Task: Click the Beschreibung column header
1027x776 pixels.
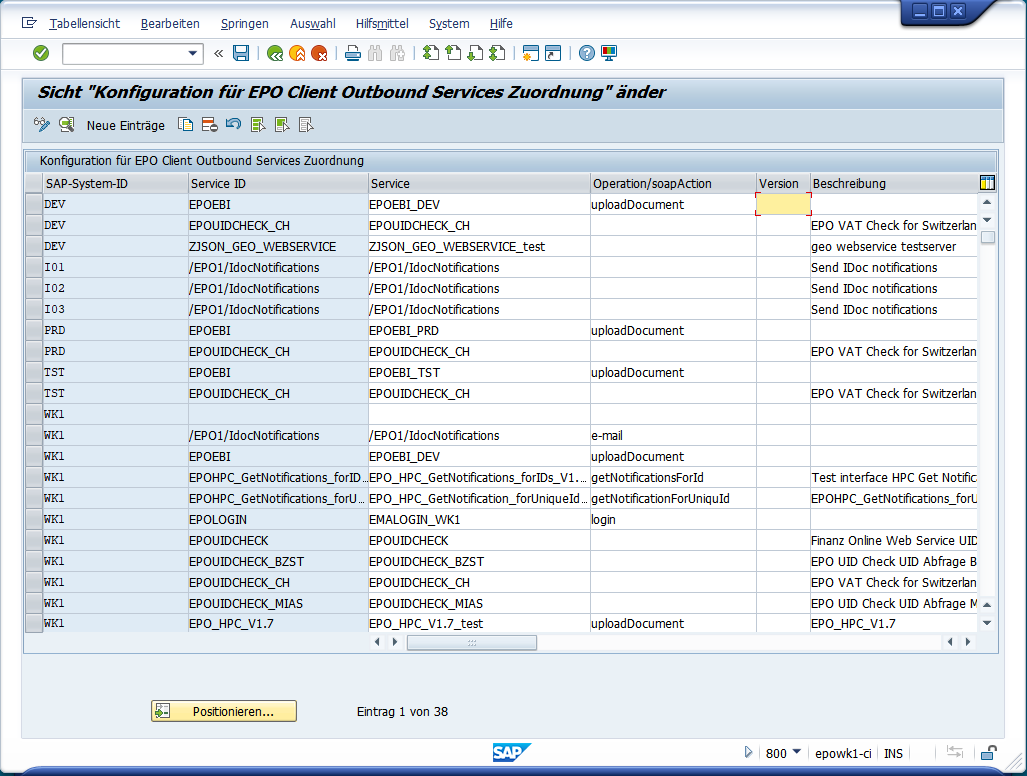Action: point(893,183)
